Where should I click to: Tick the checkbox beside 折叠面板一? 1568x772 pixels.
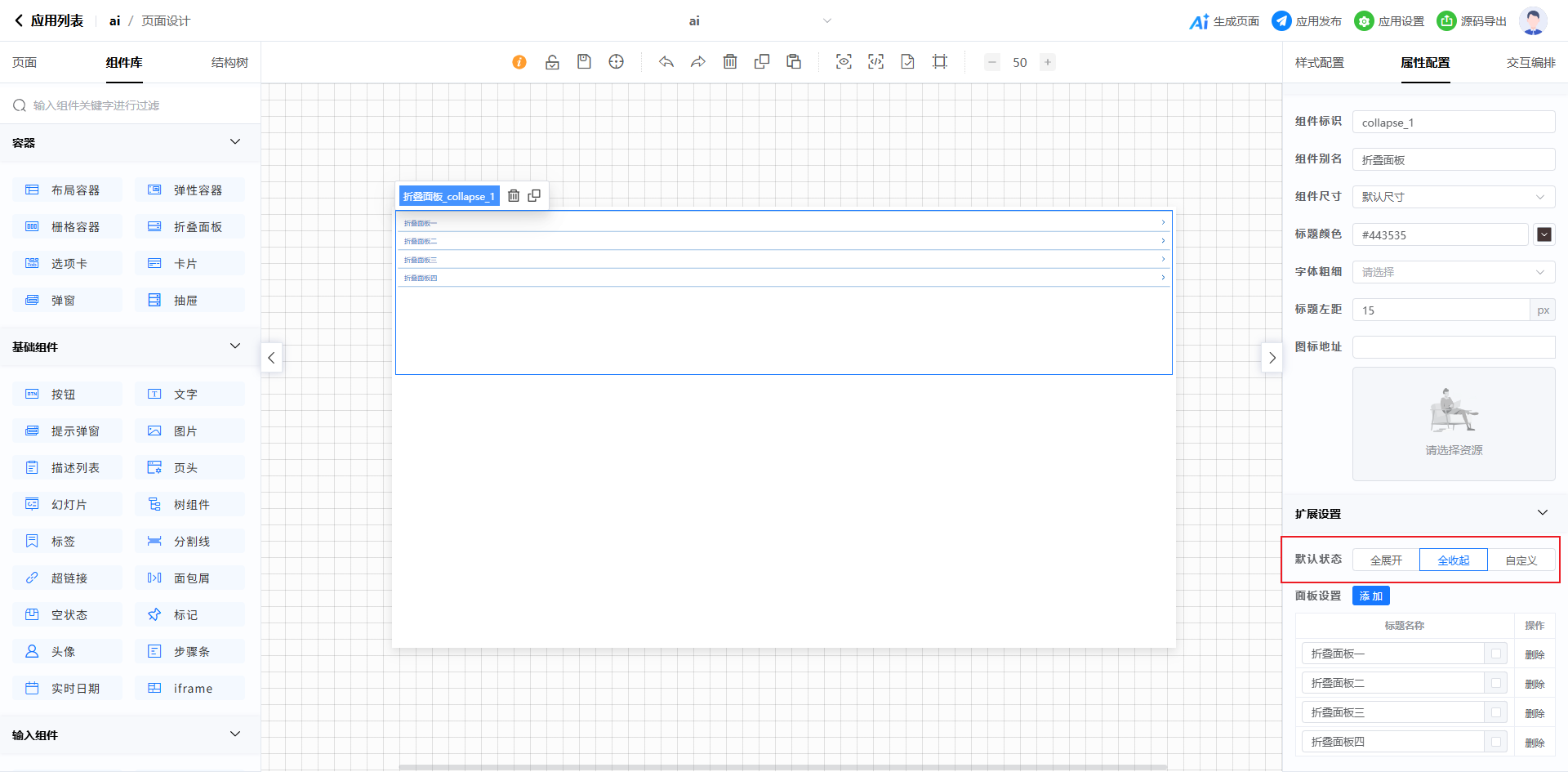1496,654
